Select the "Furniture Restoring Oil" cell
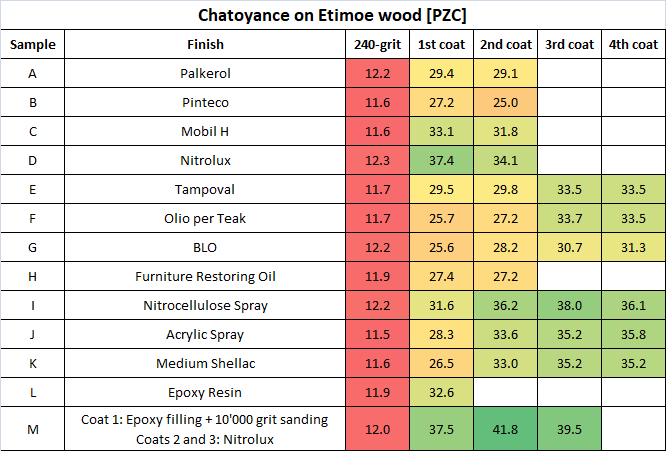Screen dimensions: 666x451 pyautogui.click(x=205, y=276)
